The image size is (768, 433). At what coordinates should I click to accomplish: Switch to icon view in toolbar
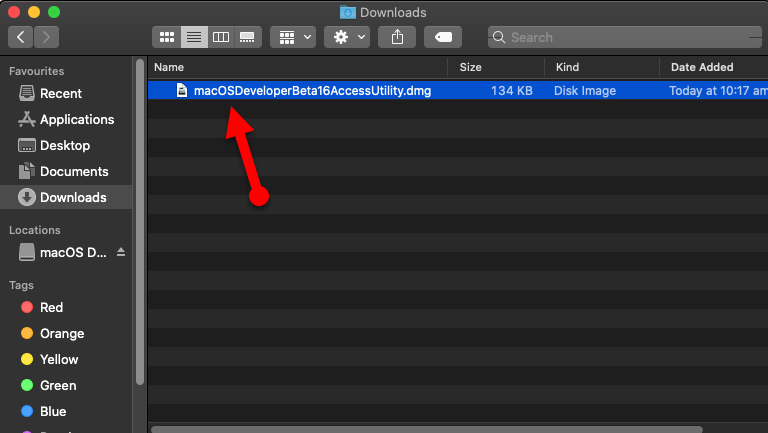167,37
